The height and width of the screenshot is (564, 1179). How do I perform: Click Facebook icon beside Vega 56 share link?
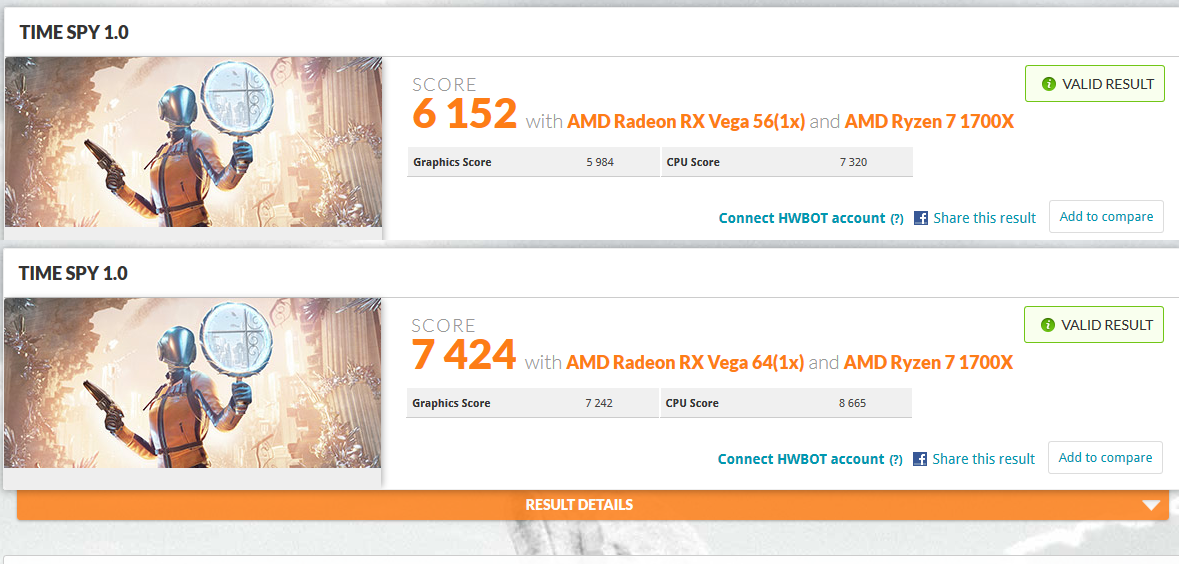click(x=920, y=218)
